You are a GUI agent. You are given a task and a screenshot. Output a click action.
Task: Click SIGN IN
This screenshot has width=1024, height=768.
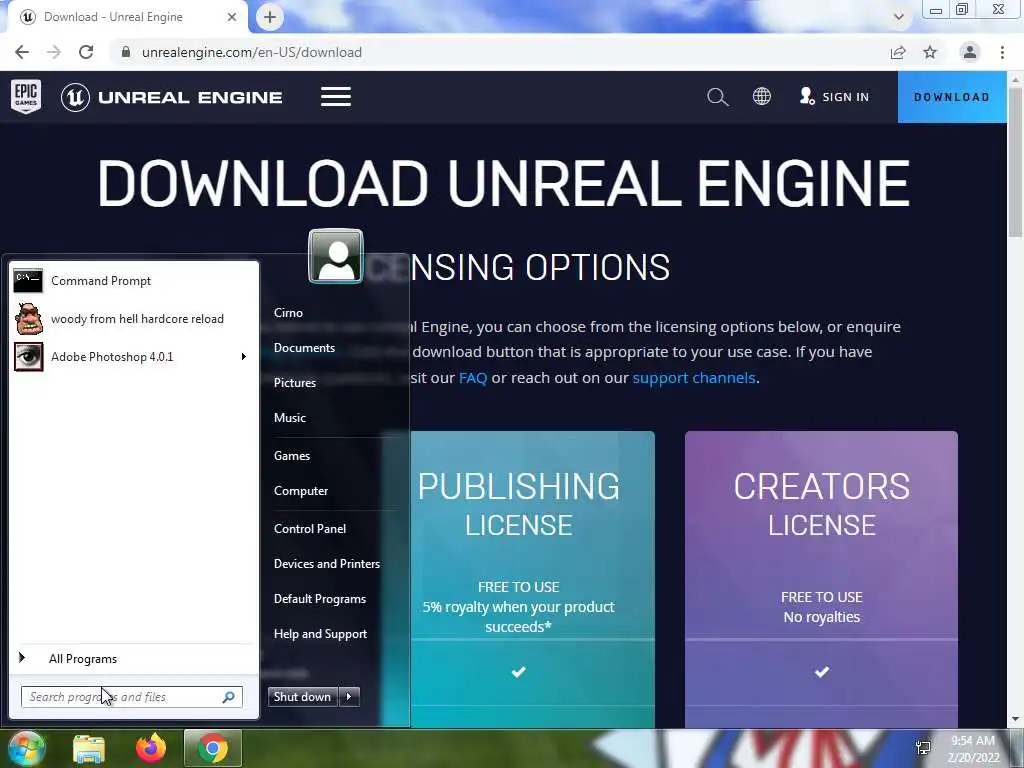pyautogui.click(x=835, y=97)
